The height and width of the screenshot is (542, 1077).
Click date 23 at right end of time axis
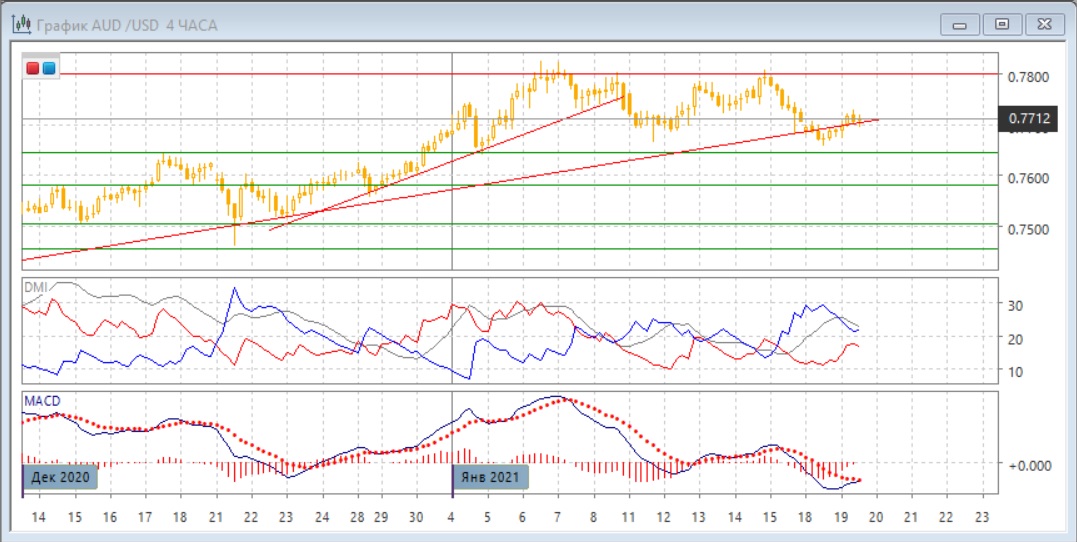(982, 518)
